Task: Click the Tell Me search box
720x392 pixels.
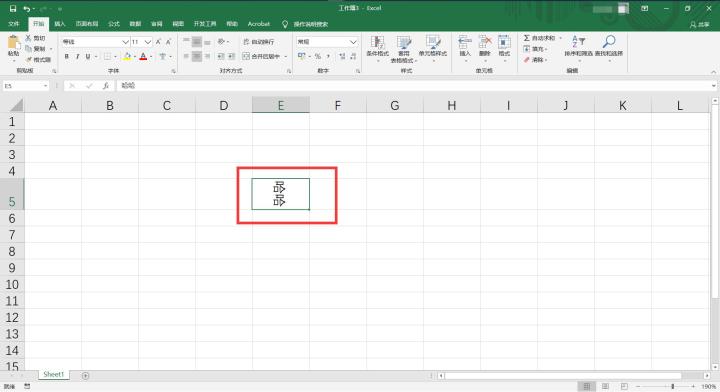Action: [x=305, y=24]
